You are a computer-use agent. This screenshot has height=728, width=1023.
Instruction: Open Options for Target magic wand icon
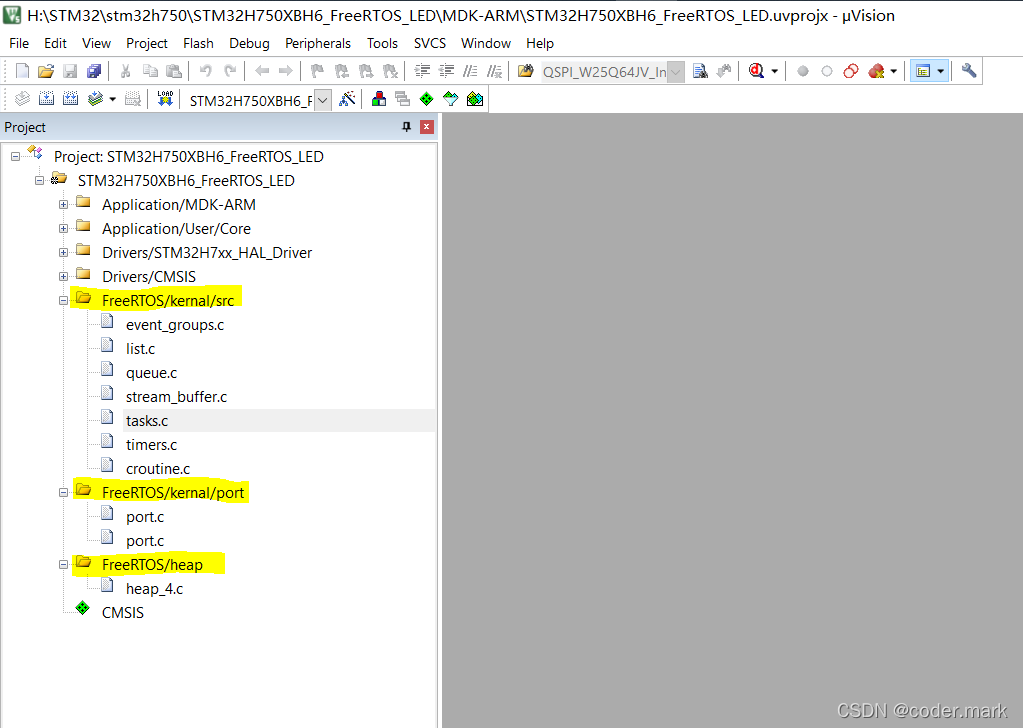(347, 99)
